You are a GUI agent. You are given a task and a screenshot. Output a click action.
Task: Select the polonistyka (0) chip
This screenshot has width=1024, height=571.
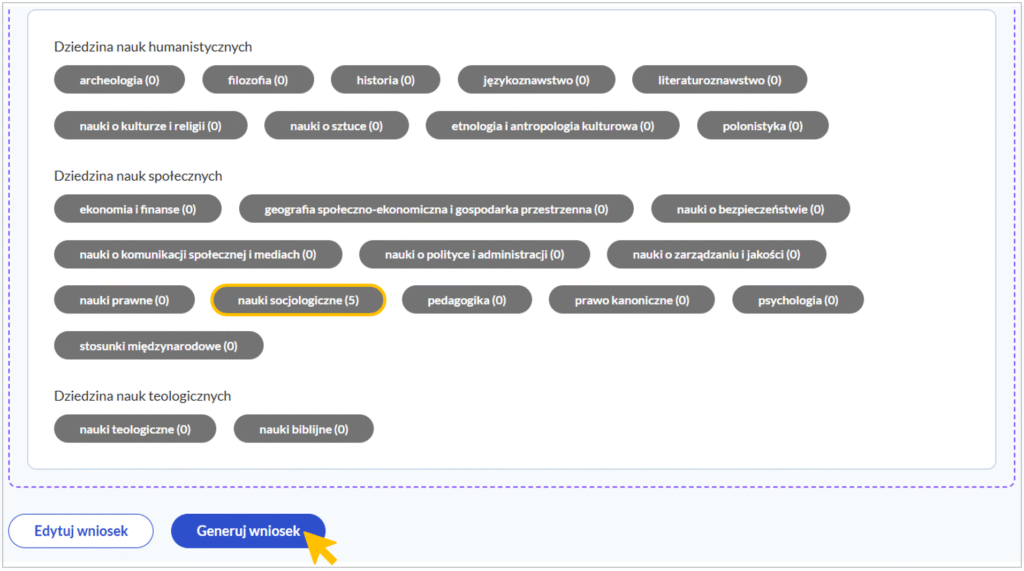click(x=762, y=126)
